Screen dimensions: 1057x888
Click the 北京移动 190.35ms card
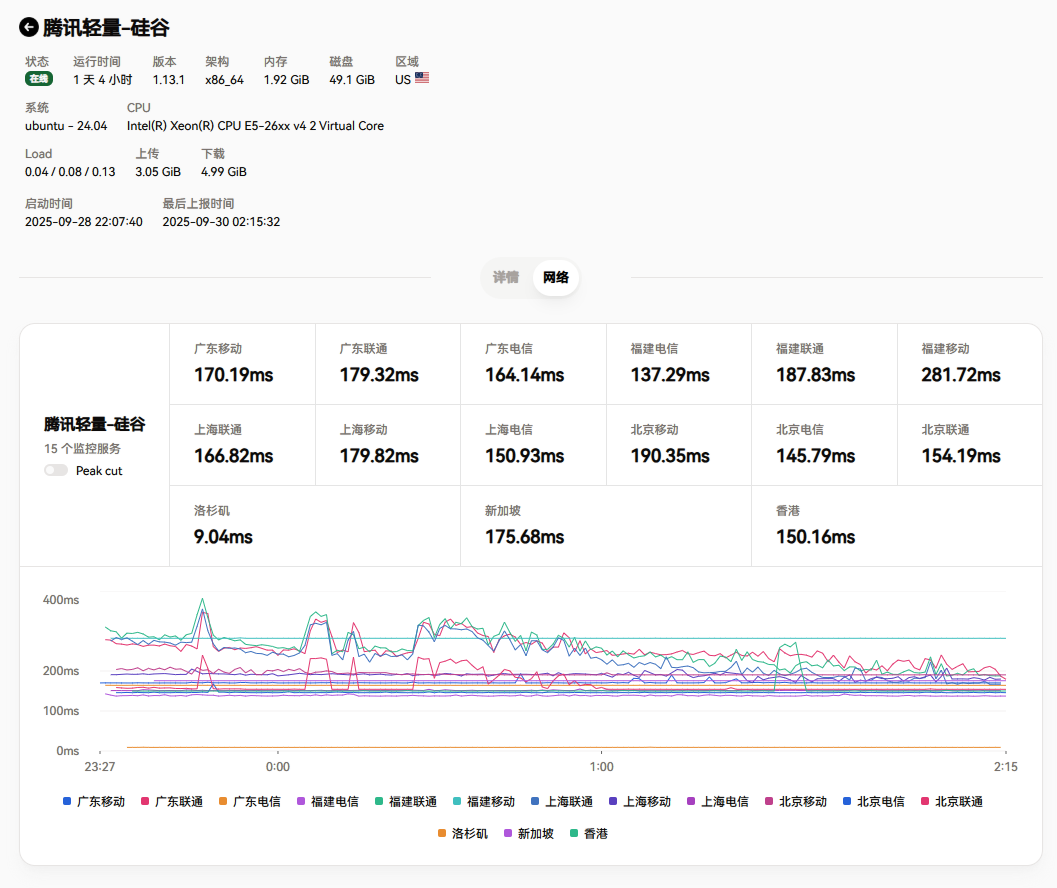click(x=678, y=445)
